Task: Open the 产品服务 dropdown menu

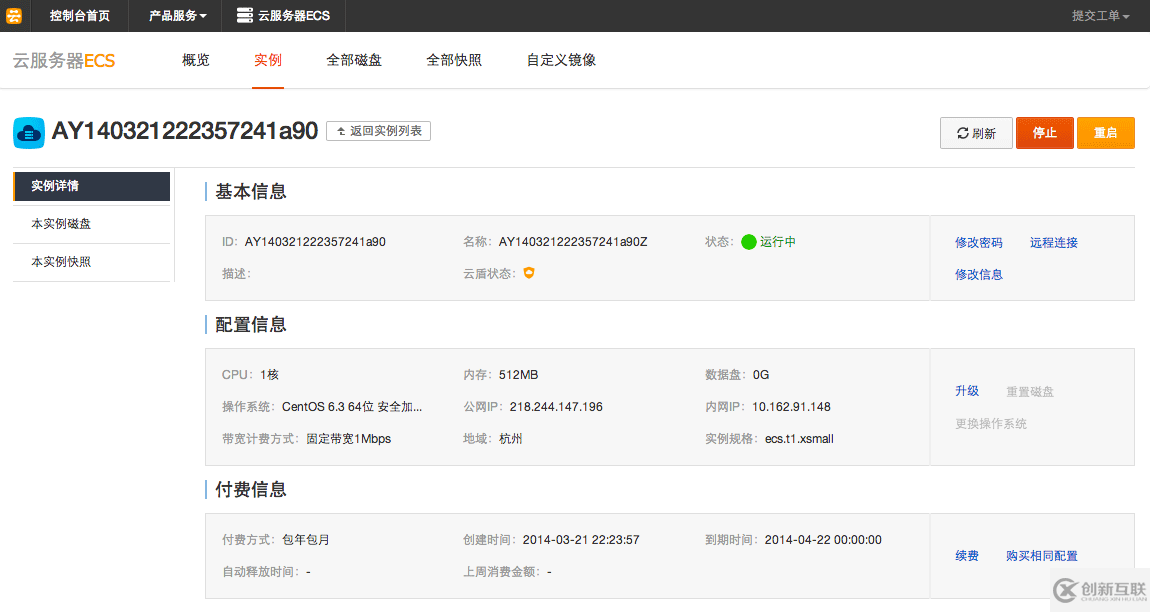Action: (x=178, y=16)
